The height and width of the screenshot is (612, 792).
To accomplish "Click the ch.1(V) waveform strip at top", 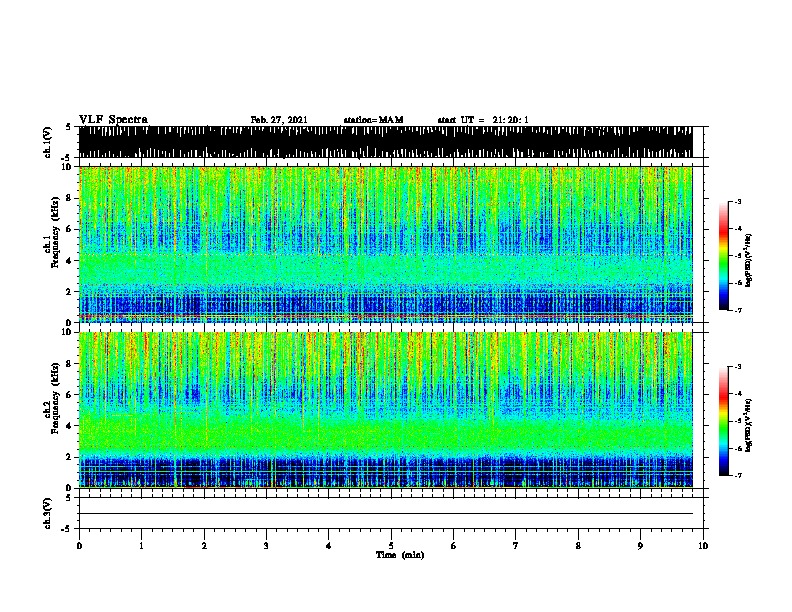I will pos(386,142).
